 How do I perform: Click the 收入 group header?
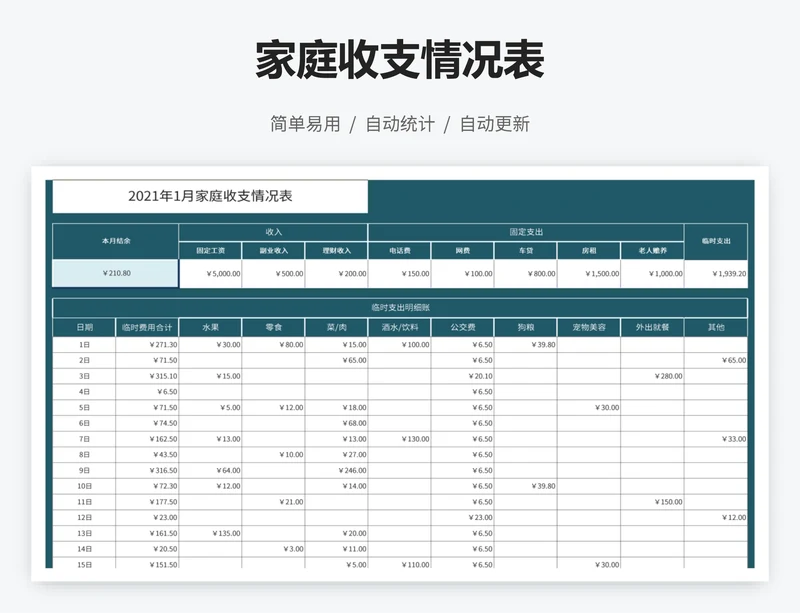(x=273, y=232)
